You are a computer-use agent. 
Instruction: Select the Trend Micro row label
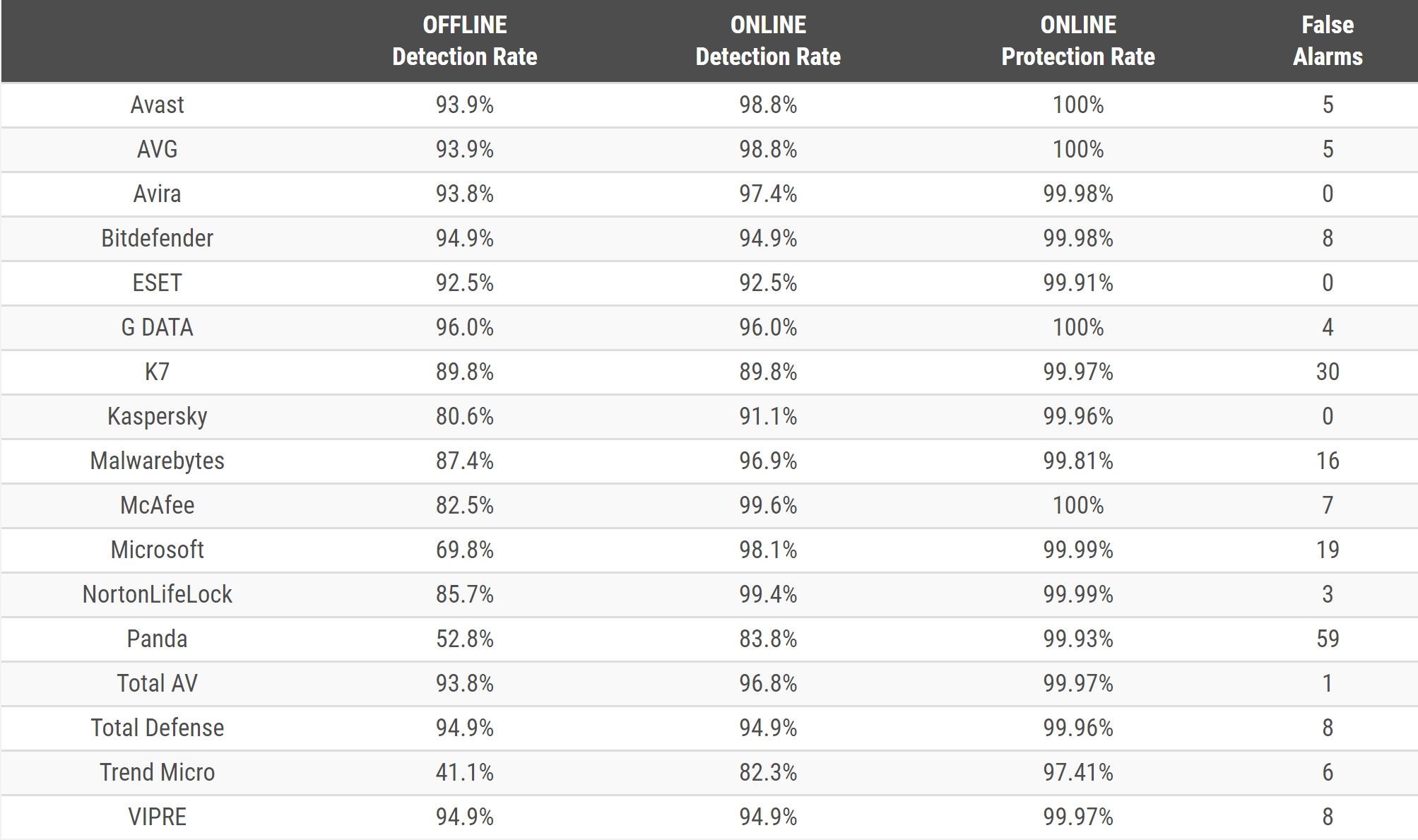pos(157,773)
